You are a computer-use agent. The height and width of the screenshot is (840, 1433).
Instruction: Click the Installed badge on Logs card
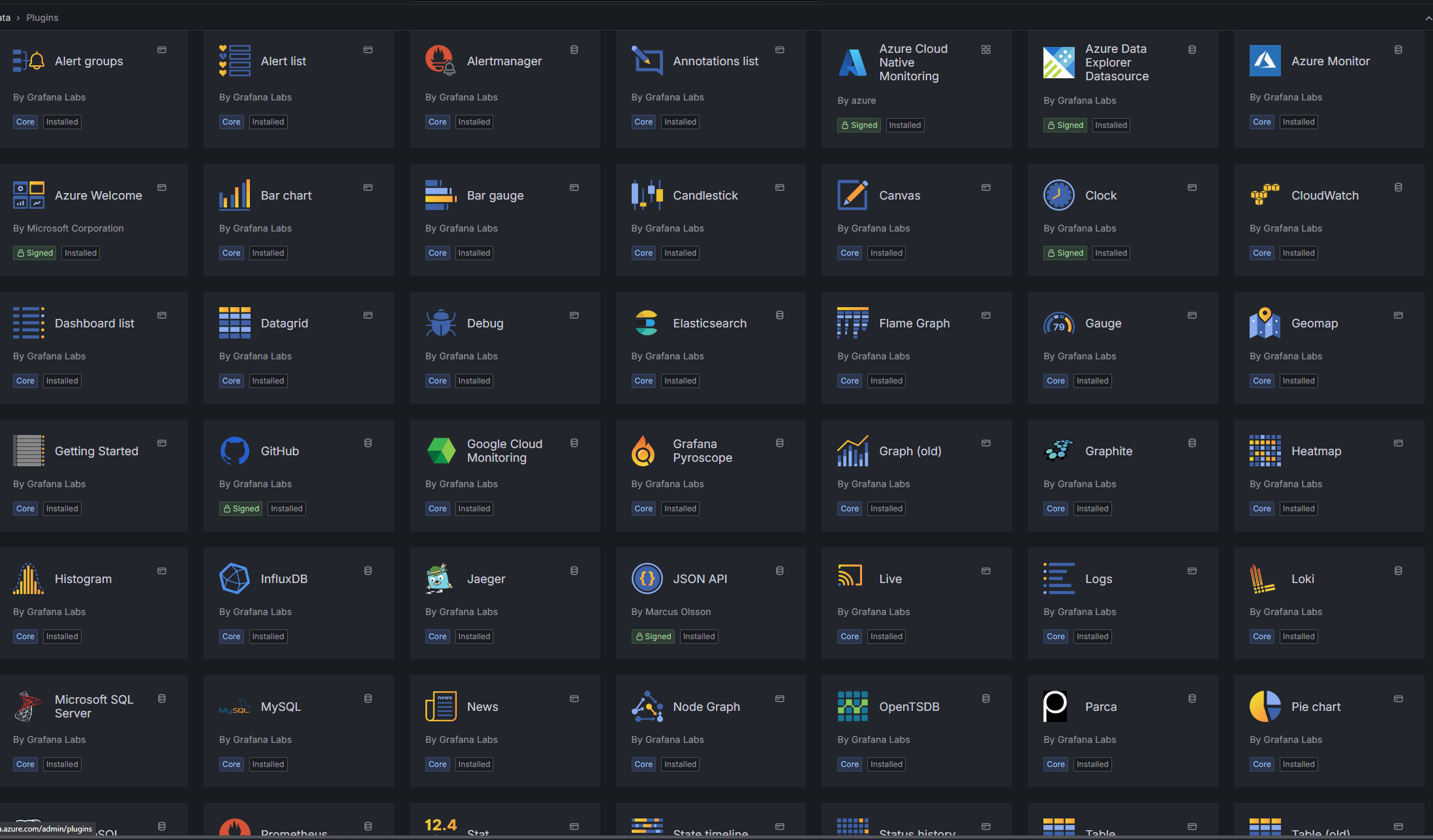tap(1092, 637)
